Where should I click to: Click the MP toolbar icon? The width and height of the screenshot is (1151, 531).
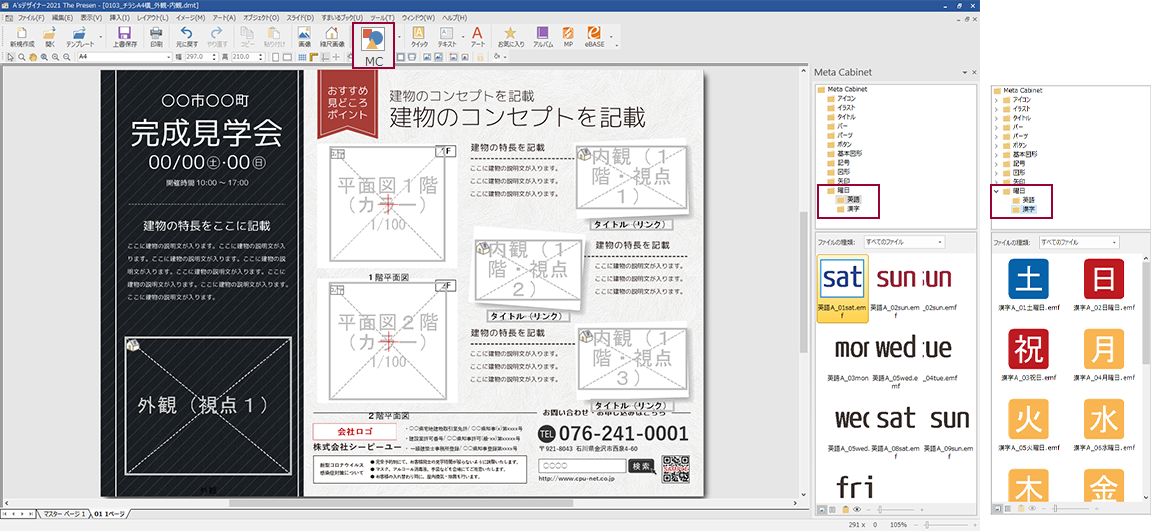(x=568, y=37)
